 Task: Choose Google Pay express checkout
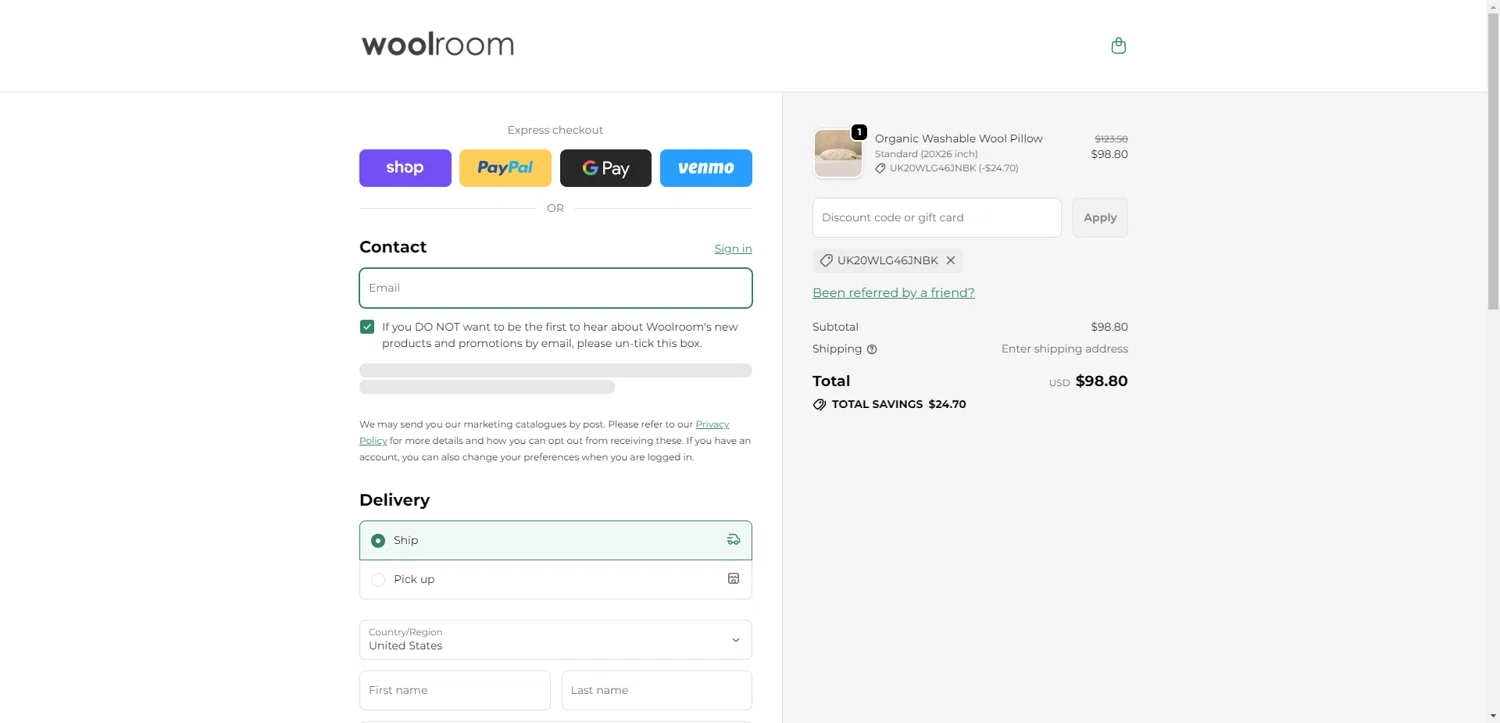coord(605,168)
